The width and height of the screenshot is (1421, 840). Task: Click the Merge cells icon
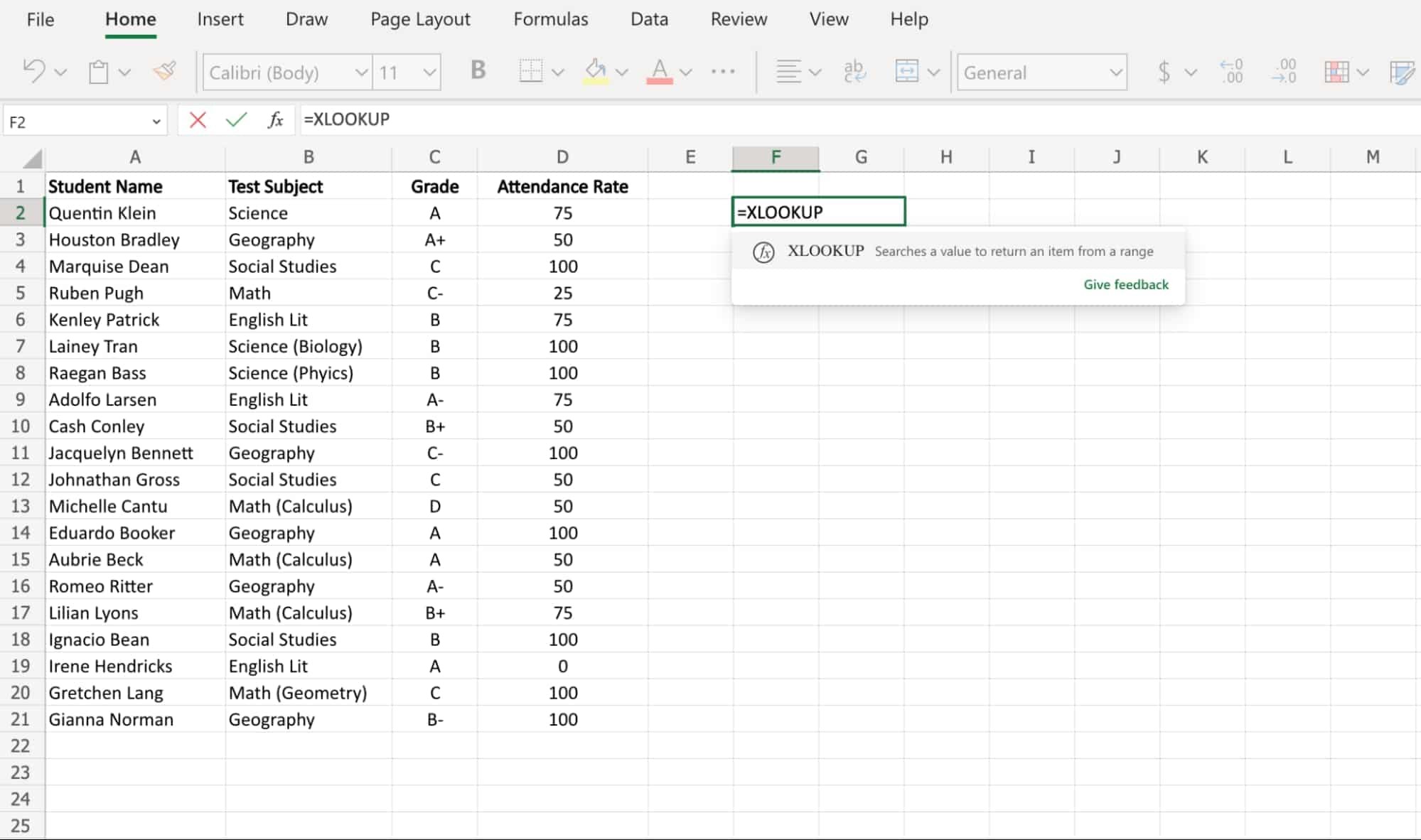[x=907, y=72]
